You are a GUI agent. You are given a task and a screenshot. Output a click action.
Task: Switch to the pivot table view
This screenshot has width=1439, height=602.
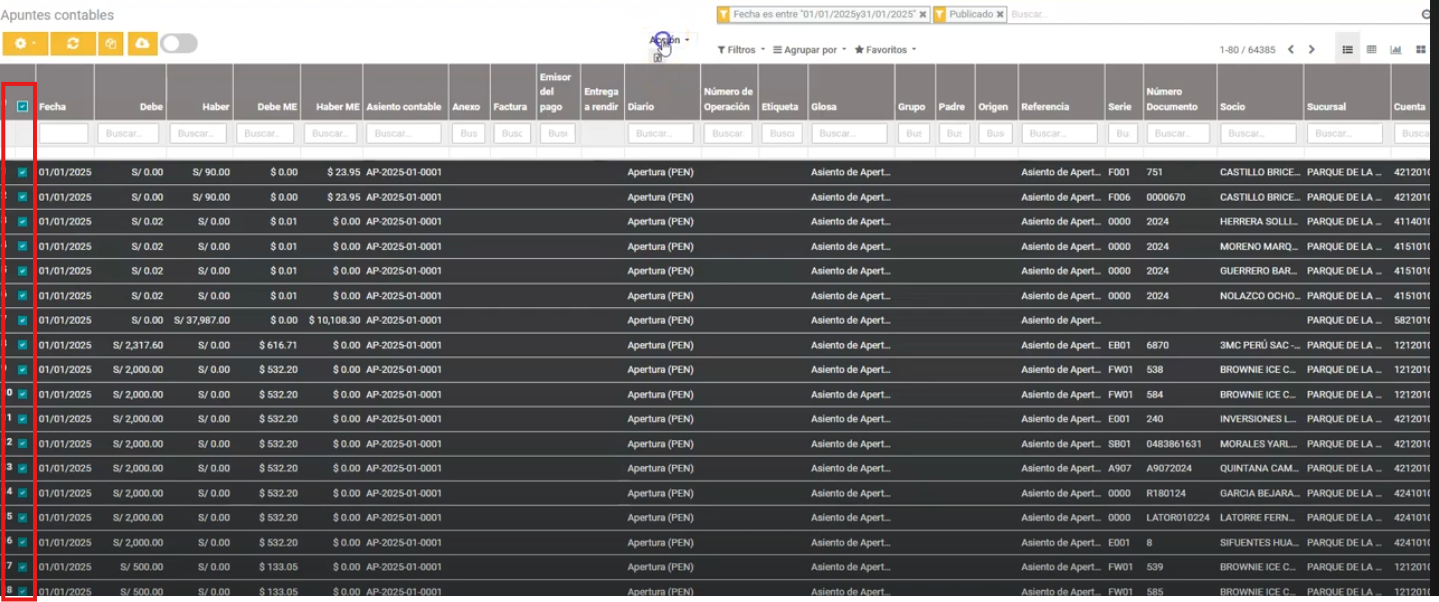tap(1372, 50)
